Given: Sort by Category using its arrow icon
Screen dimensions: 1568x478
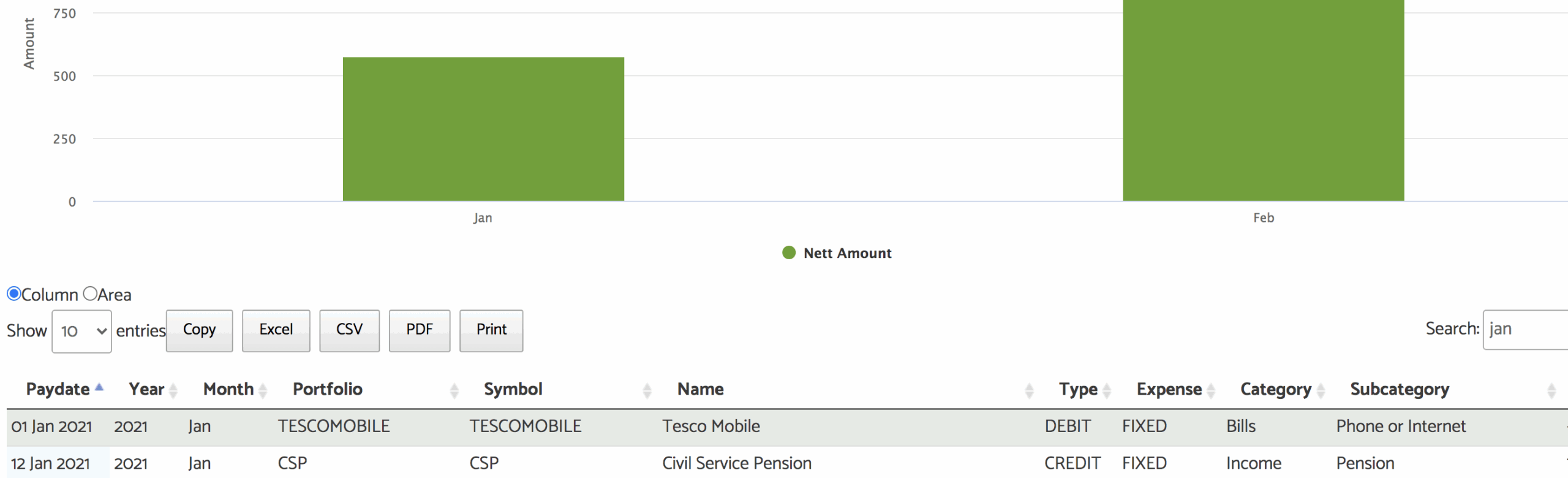Looking at the screenshot, I should (1321, 390).
